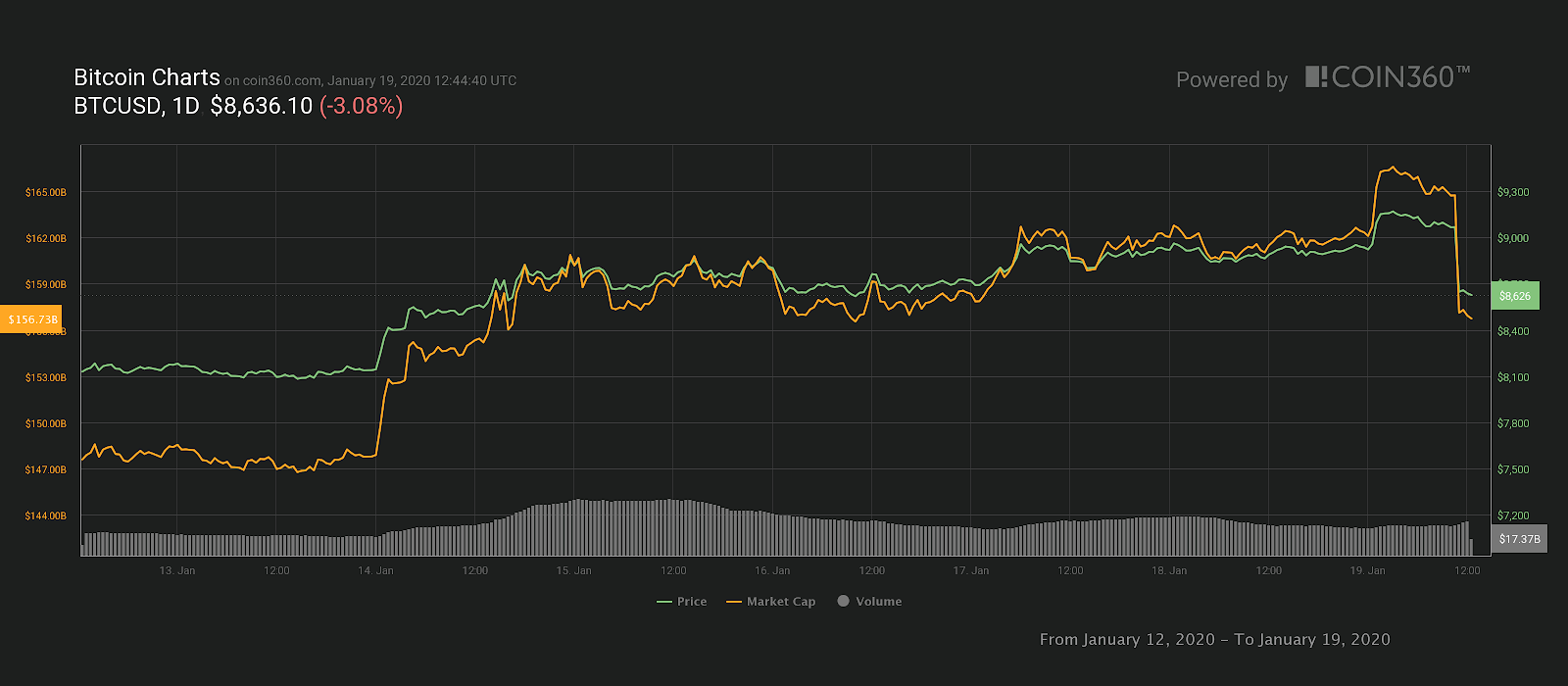Click the gray Volume legend circle

tap(843, 601)
